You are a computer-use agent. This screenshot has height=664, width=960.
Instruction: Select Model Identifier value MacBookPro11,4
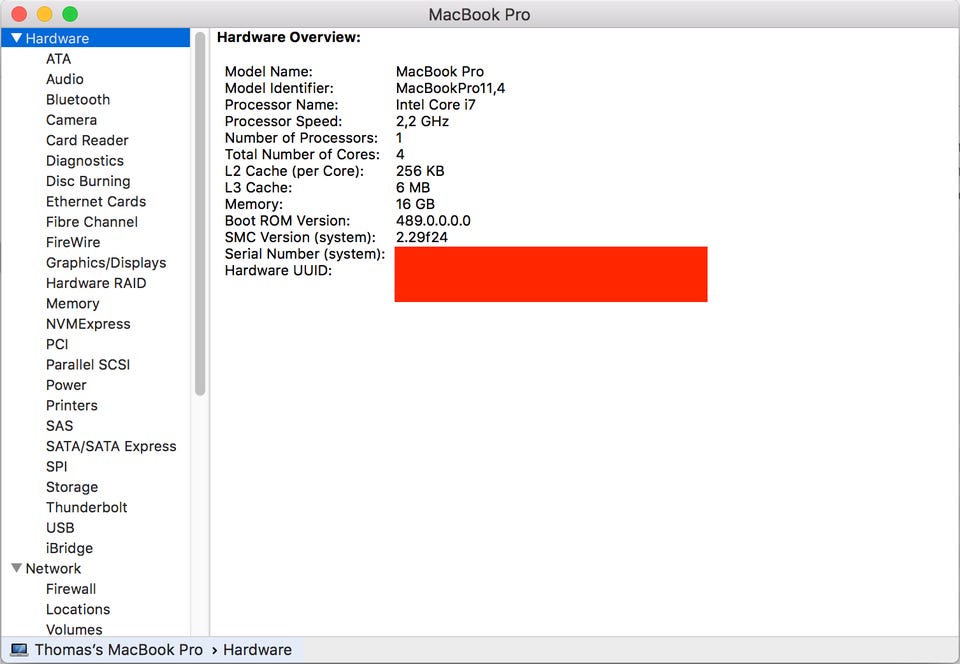(x=450, y=88)
